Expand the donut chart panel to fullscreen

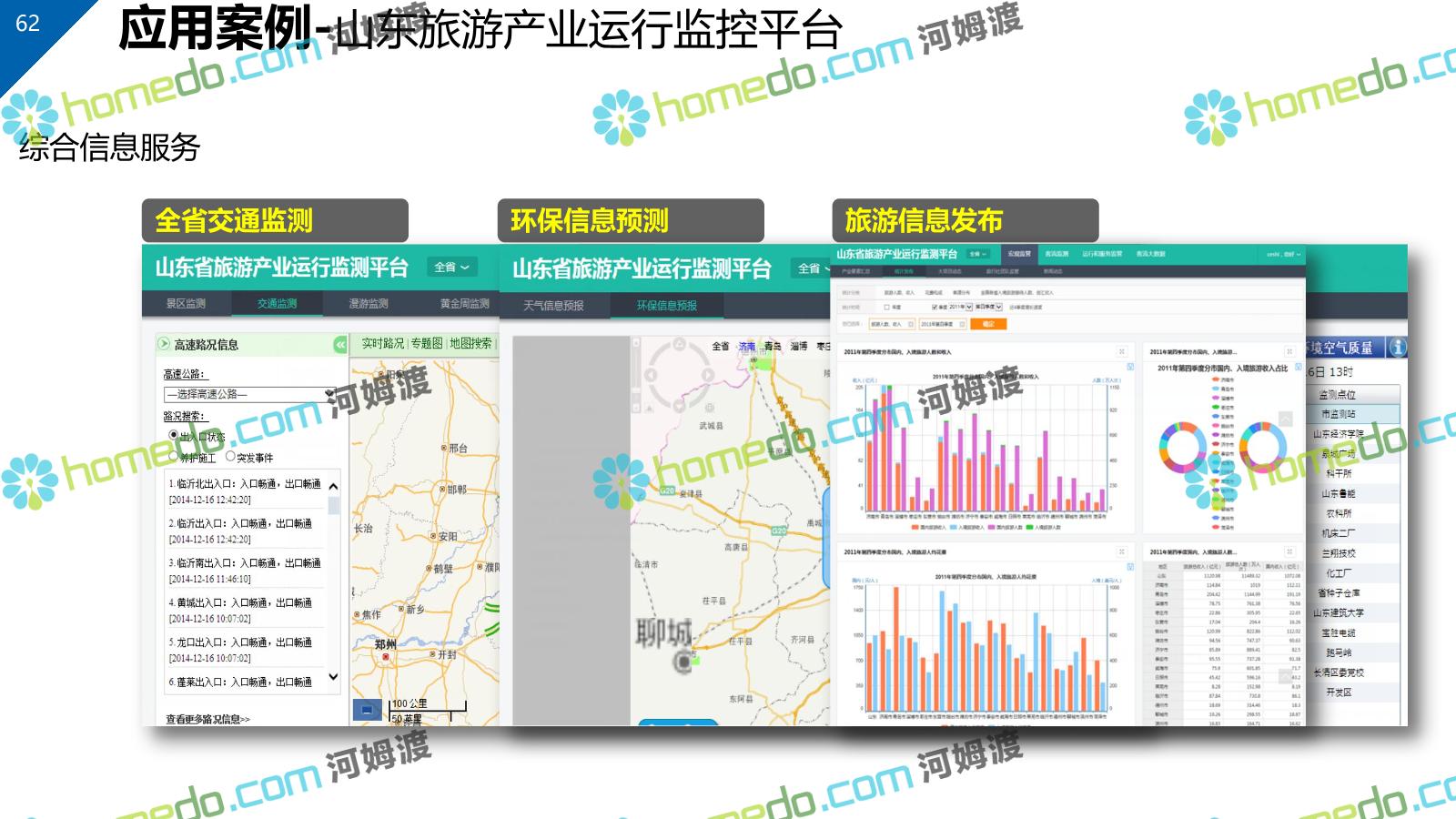1289,351
